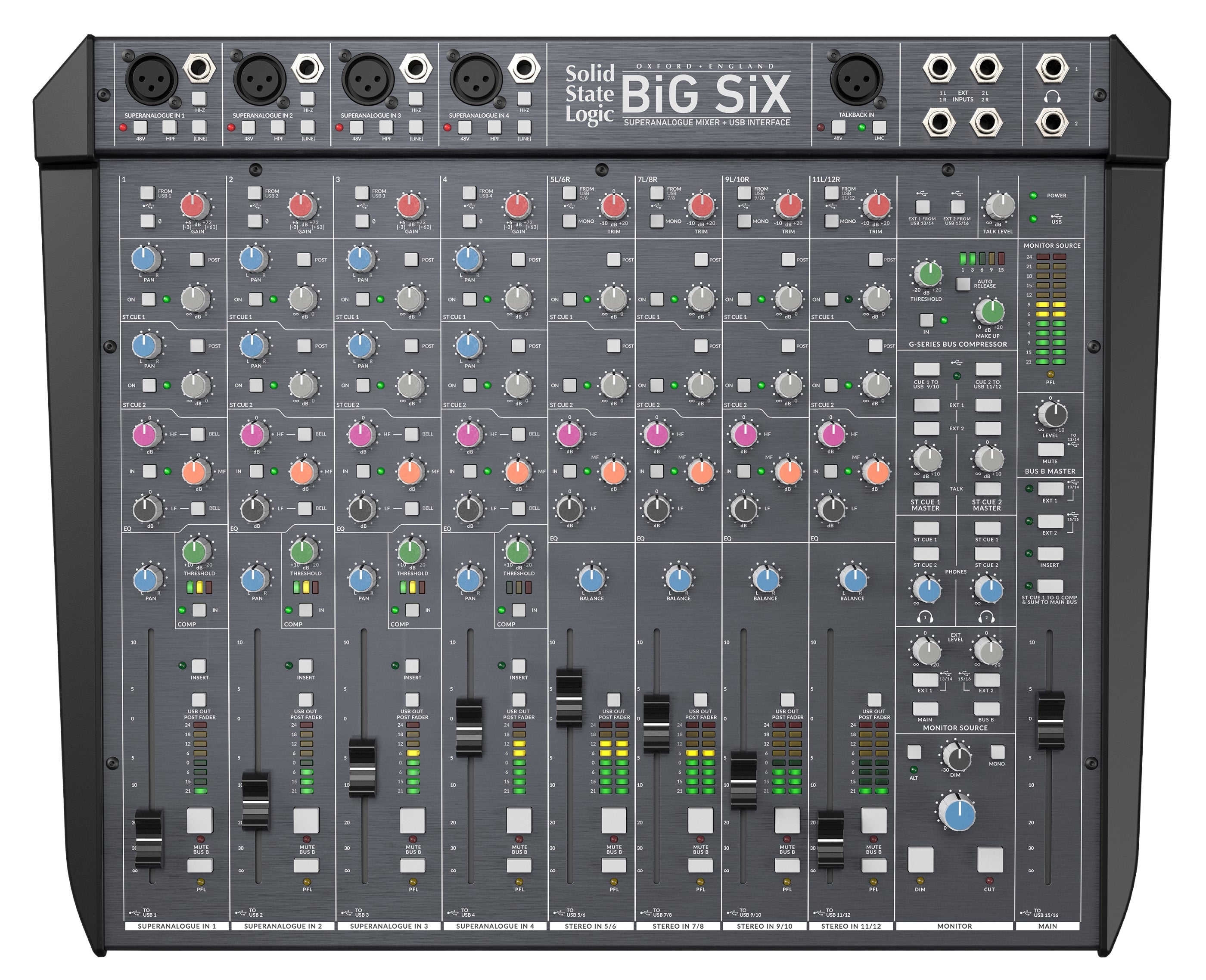Route channel 4 to BUS B

click(519, 865)
